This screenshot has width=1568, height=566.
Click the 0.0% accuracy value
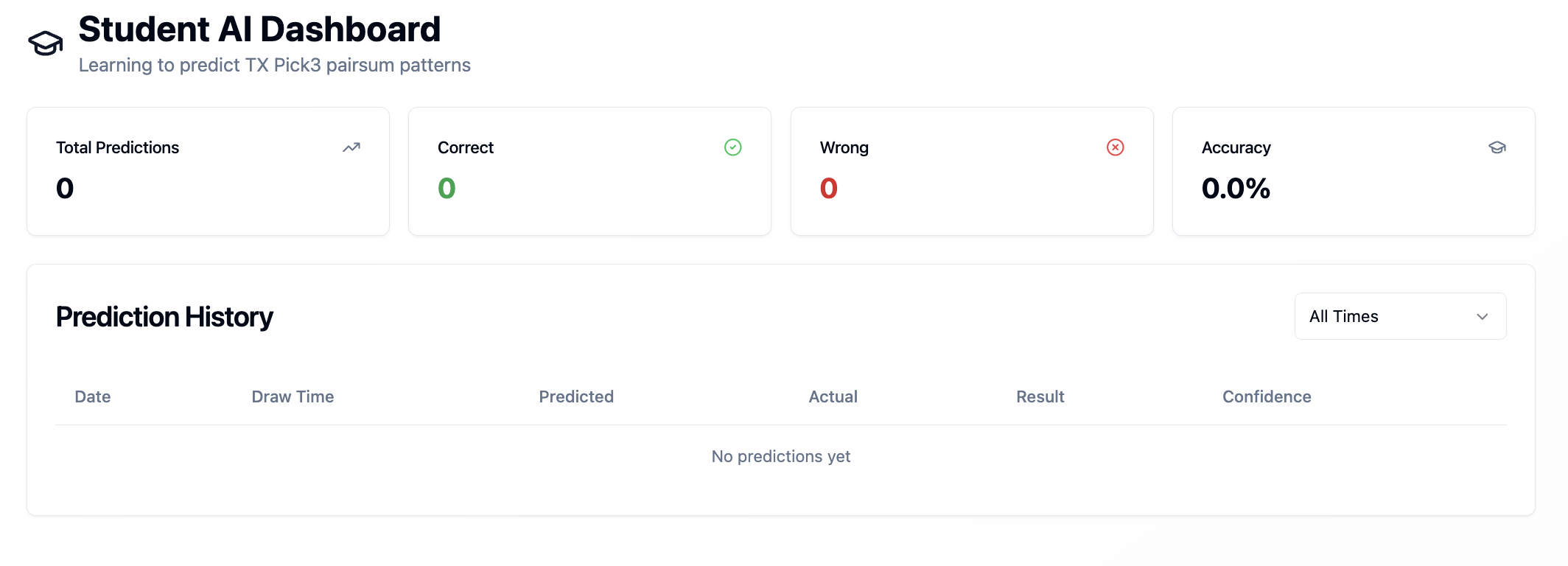pos(1236,189)
